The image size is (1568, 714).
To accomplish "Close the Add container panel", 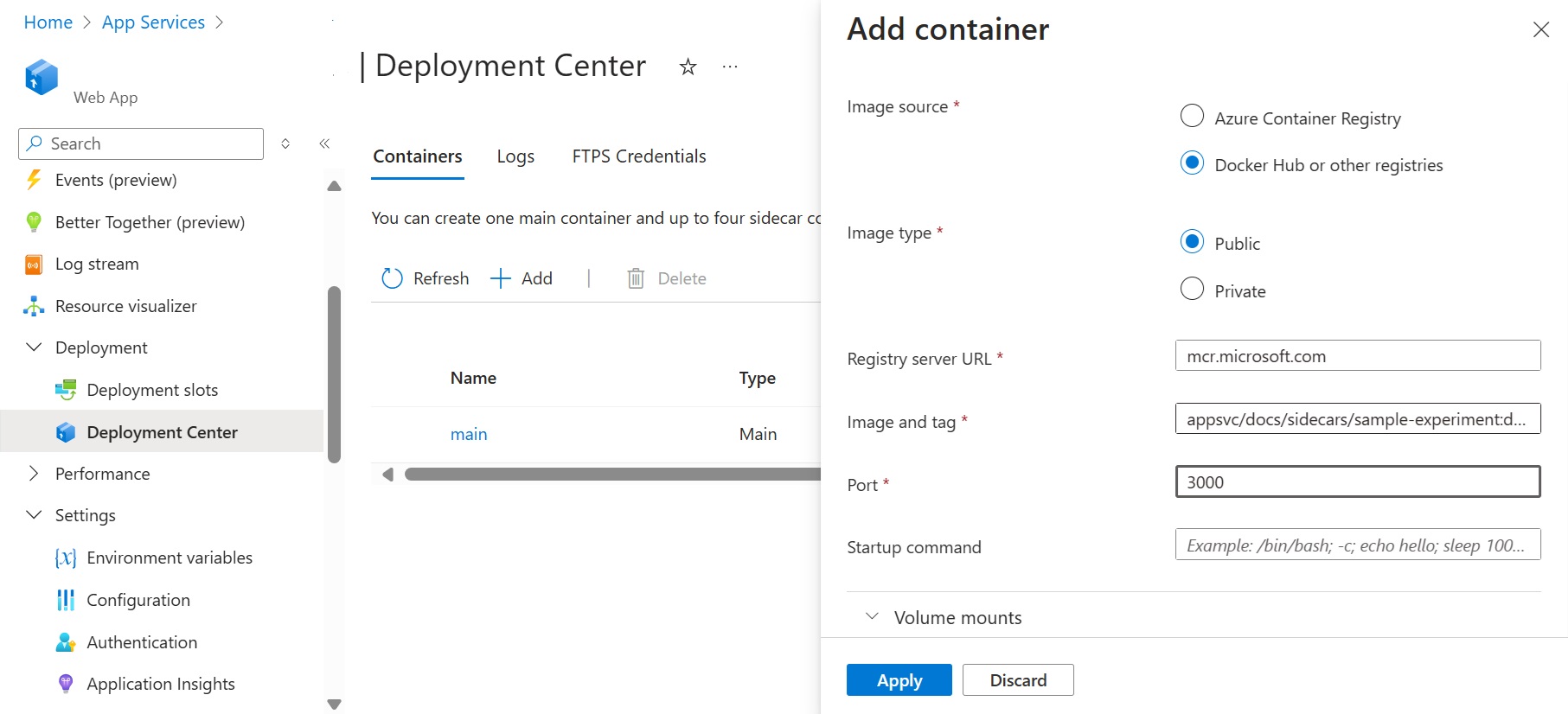I will (1541, 29).
